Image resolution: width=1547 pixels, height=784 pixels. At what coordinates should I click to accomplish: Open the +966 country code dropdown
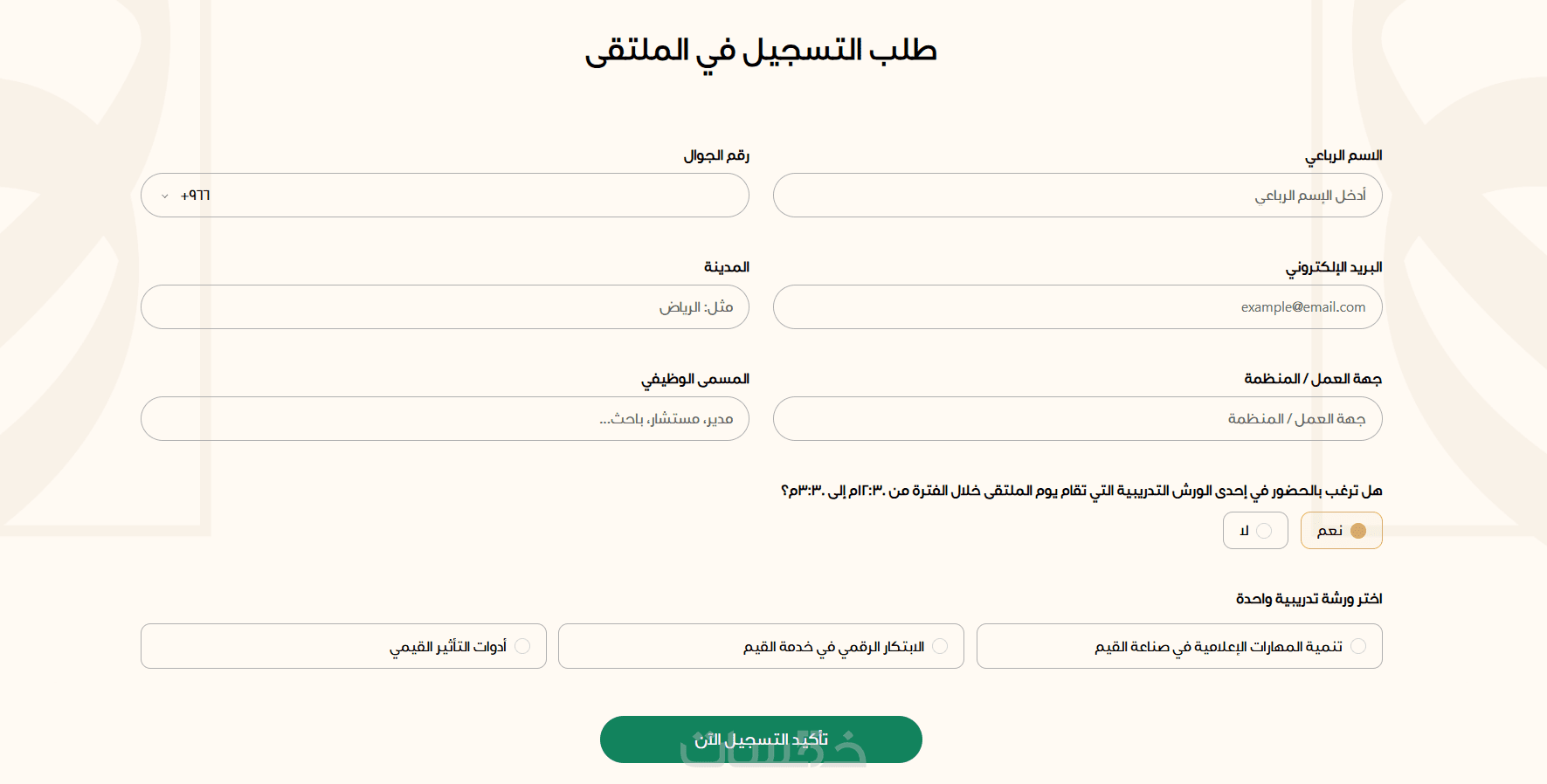[x=185, y=196]
